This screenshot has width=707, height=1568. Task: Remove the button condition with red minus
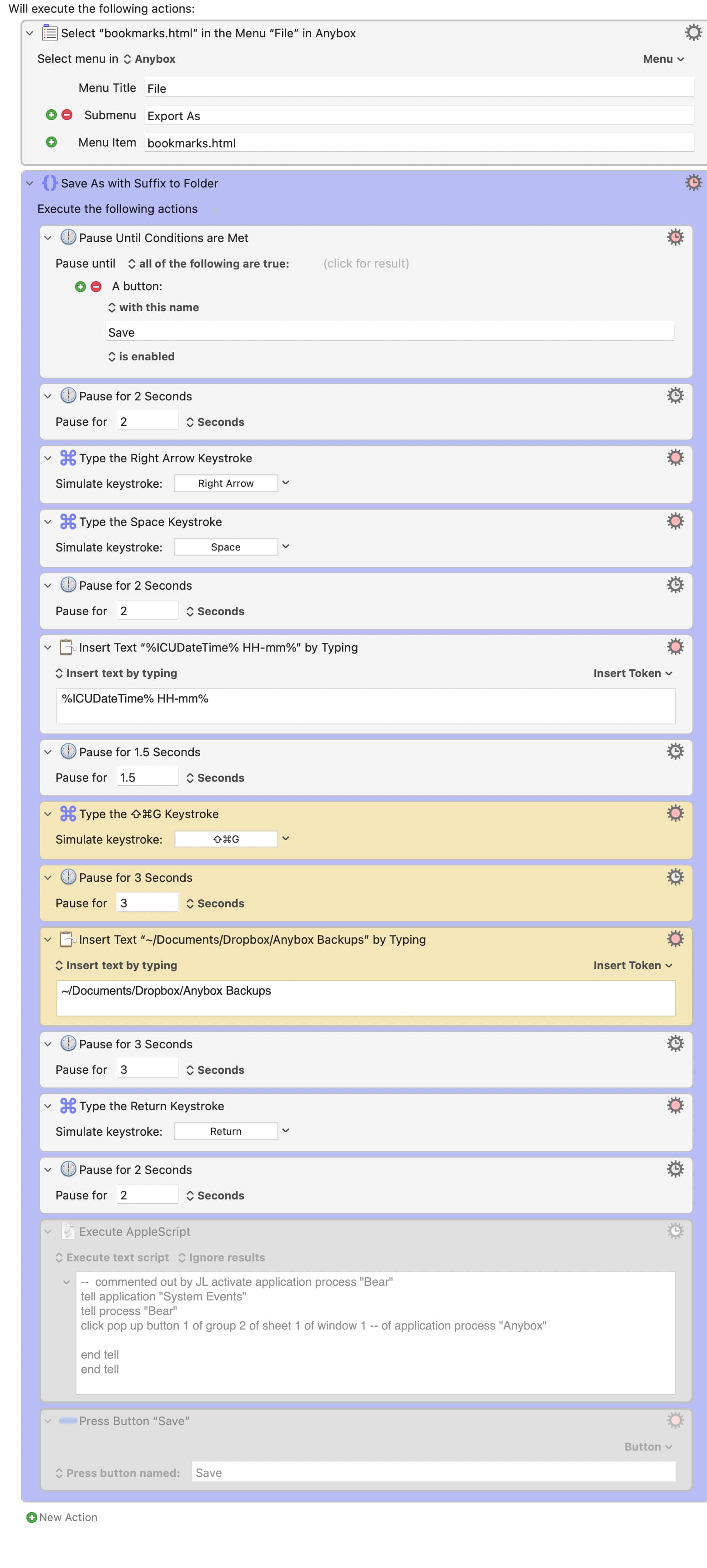pyautogui.click(x=96, y=286)
